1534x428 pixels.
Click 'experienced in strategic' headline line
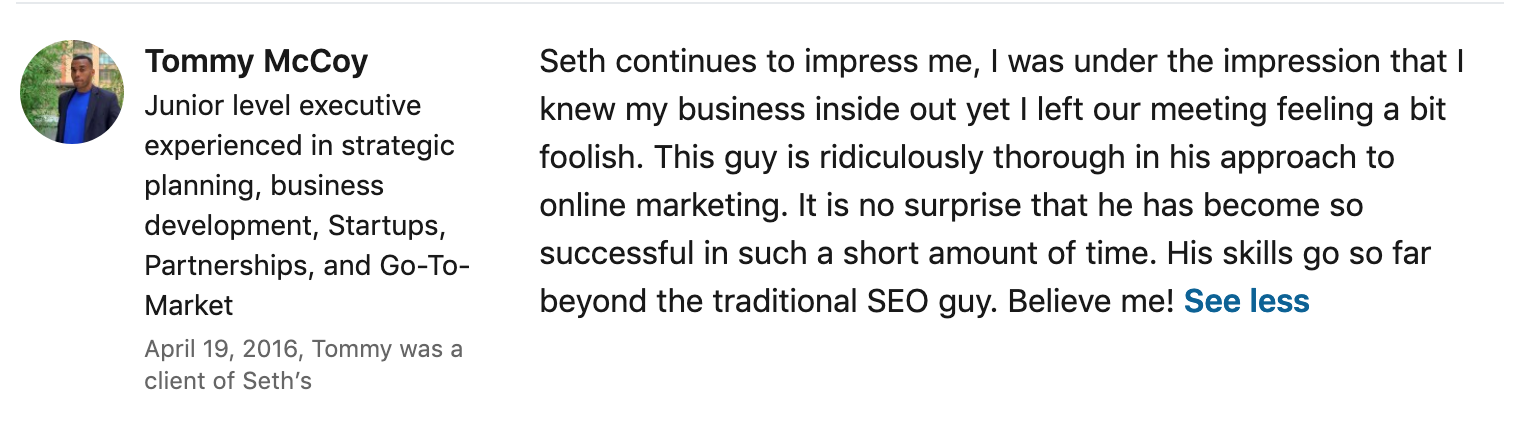(299, 146)
